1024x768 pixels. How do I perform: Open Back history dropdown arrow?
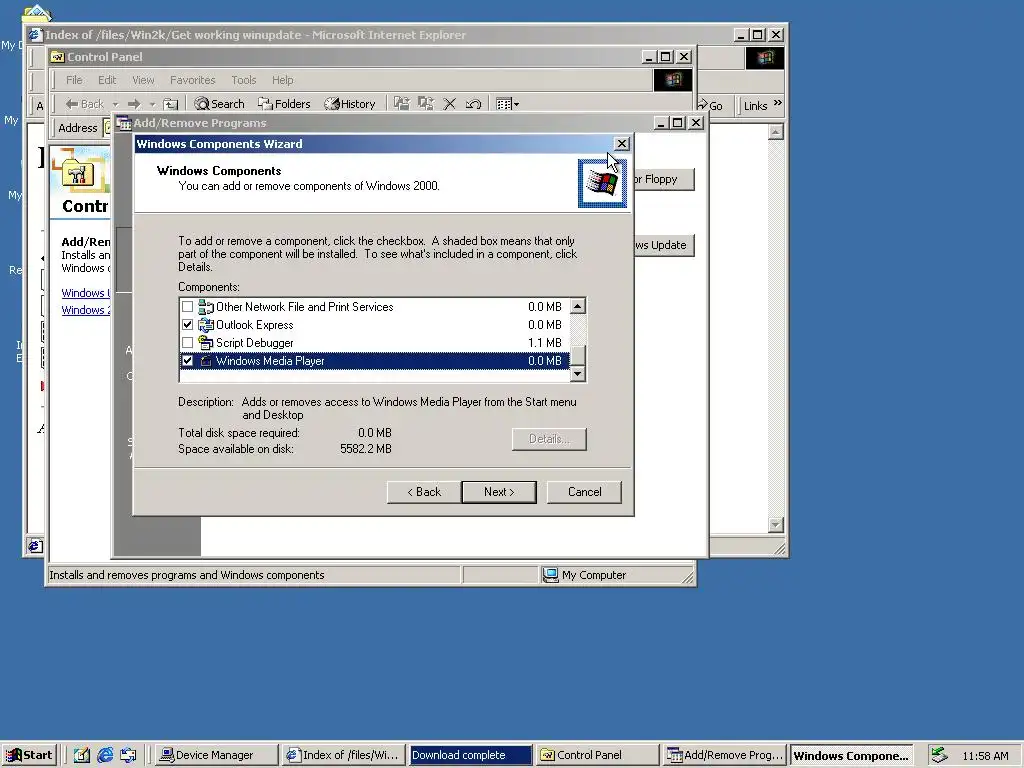click(x=115, y=104)
